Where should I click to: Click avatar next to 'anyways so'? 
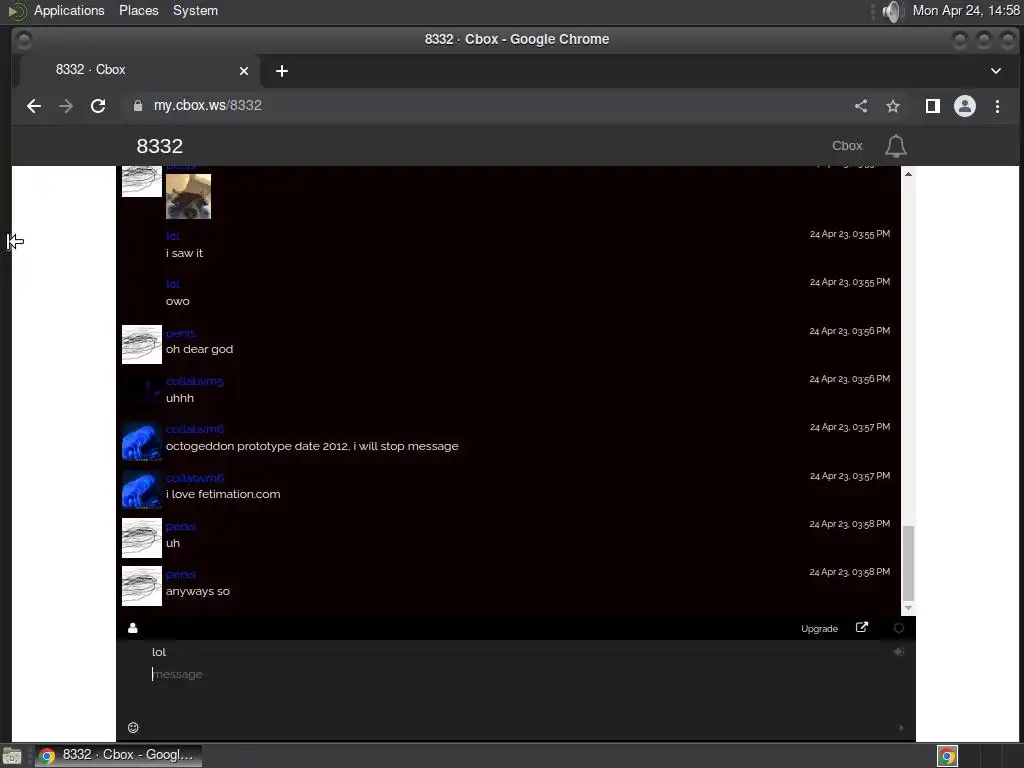142,586
